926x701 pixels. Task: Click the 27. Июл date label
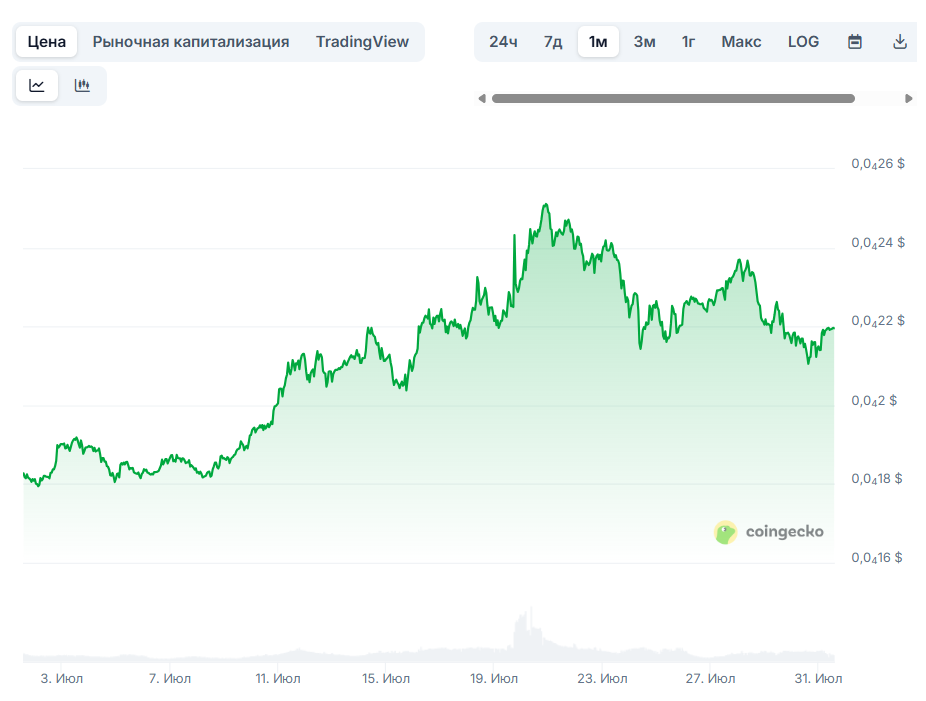click(710, 679)
